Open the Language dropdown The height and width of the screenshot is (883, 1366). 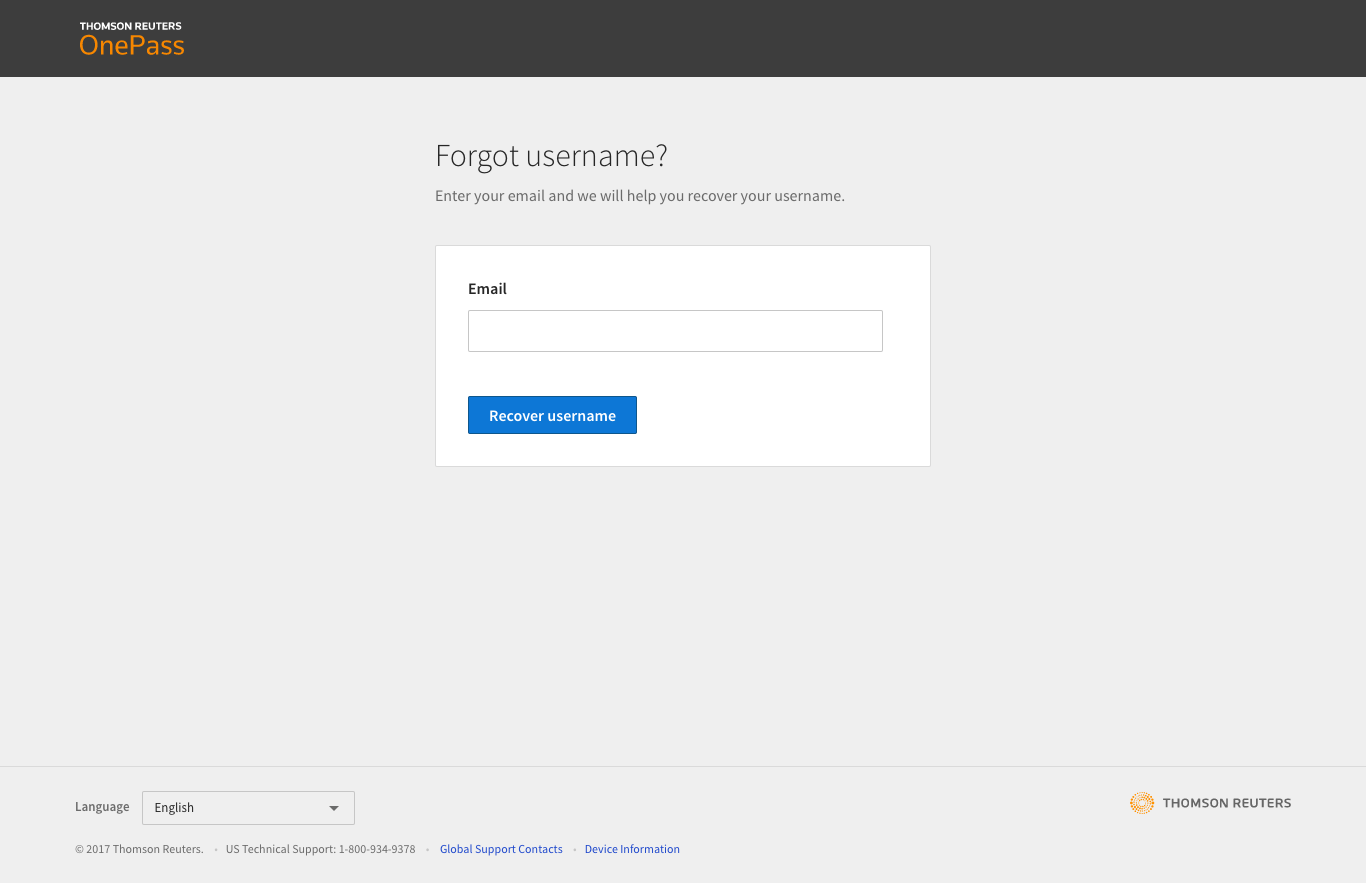[248, 808]
